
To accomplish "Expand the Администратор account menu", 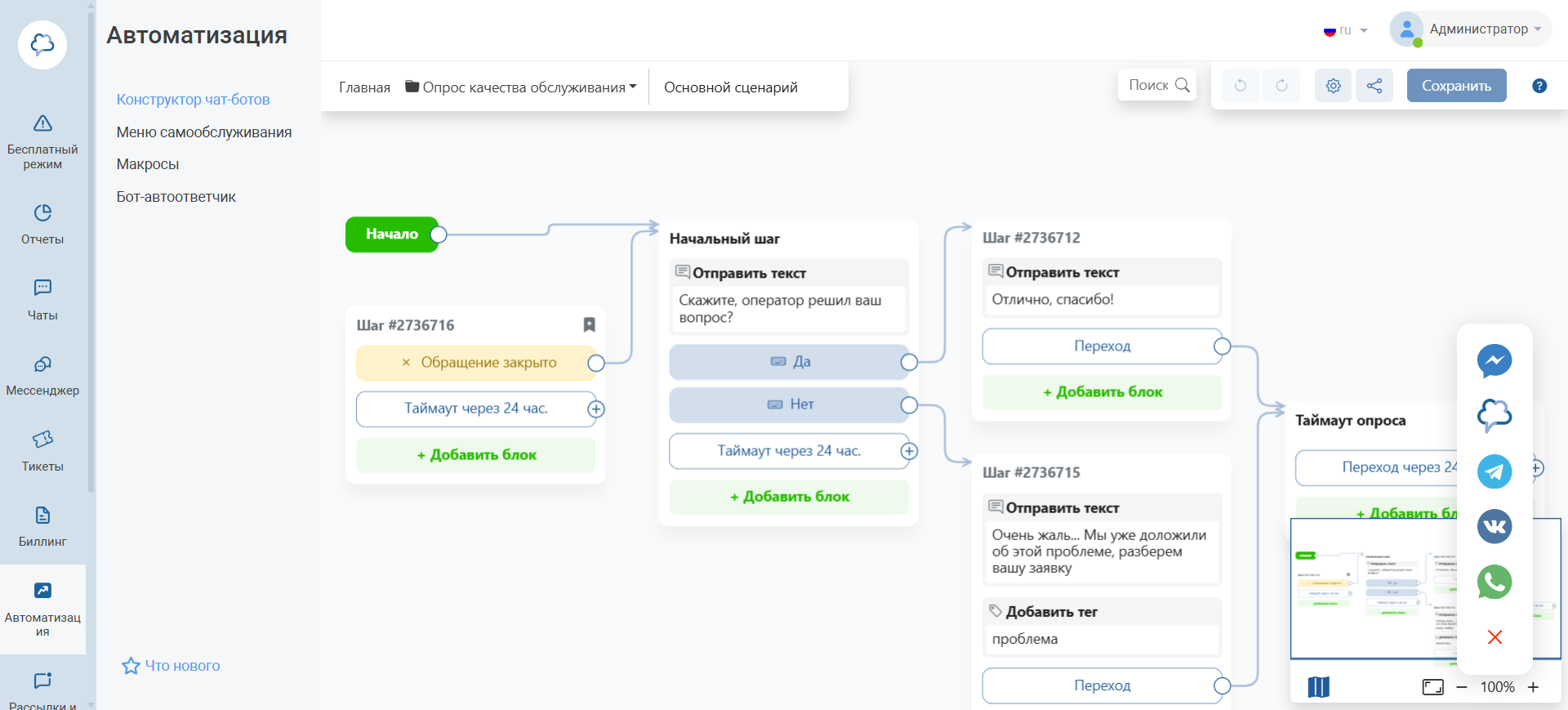I will (x=1471, y=29).
